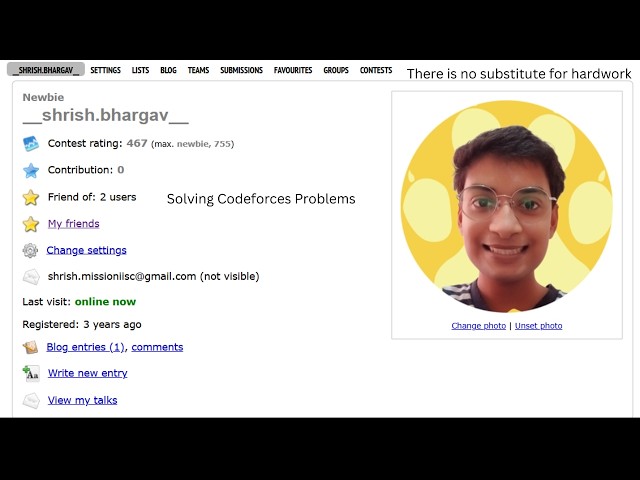The width and height of the screenshot is (640, 480).
Task: Open the _SHRISH.BHARGAV_ profile tab
Action: tap(46, 70)
